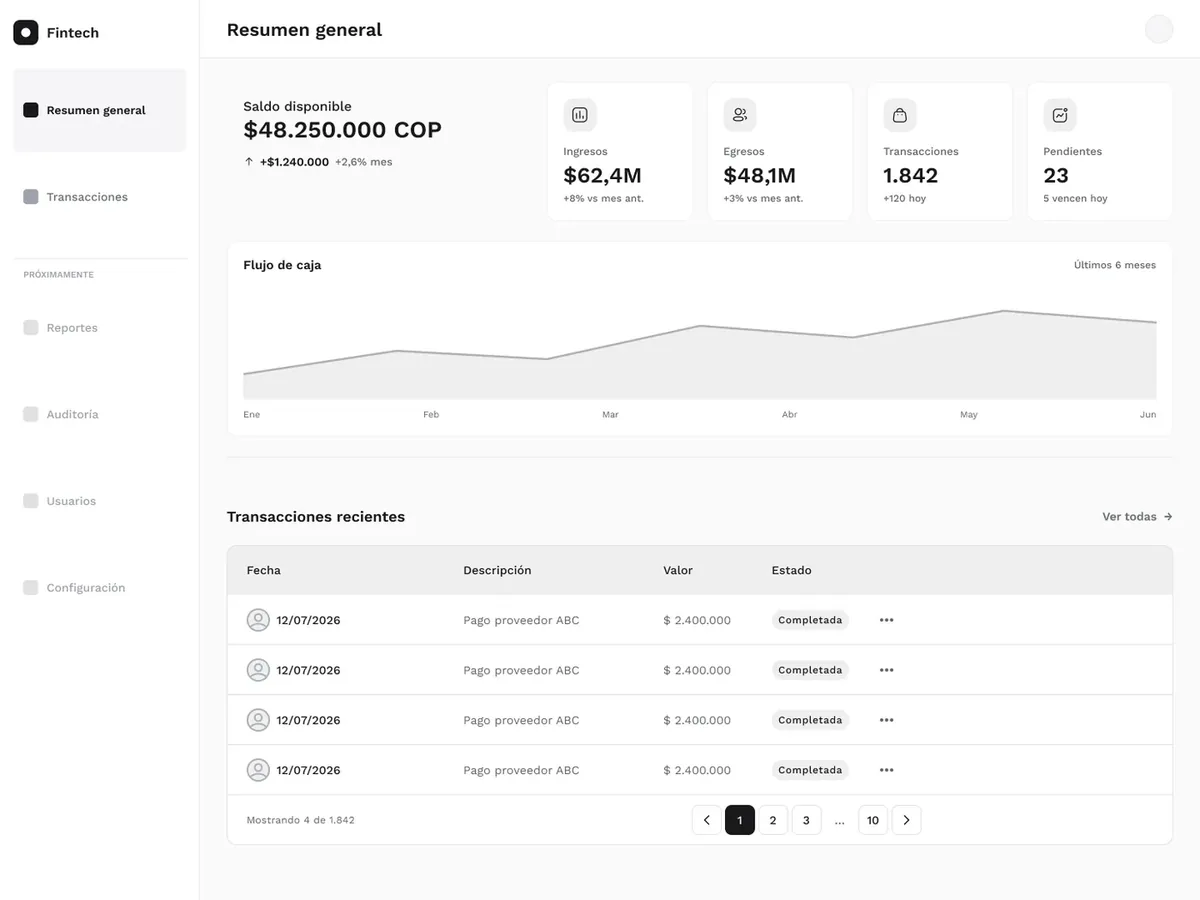Go to the previous page with the left chevron
The width and height of the screenshot is (1200, 900).
click(706, 820)
